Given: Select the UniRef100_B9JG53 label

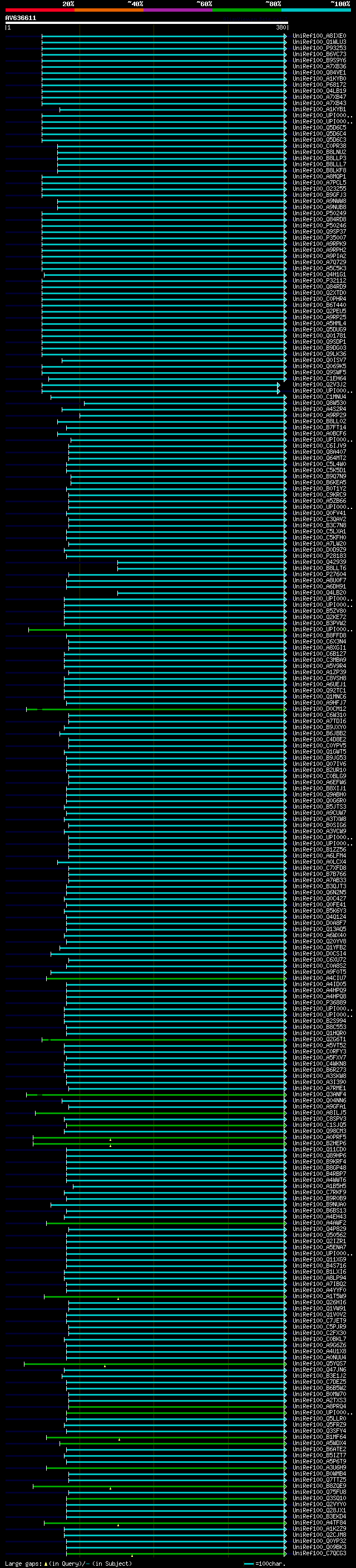Looking at the screenshot, I should coord(319,758).
